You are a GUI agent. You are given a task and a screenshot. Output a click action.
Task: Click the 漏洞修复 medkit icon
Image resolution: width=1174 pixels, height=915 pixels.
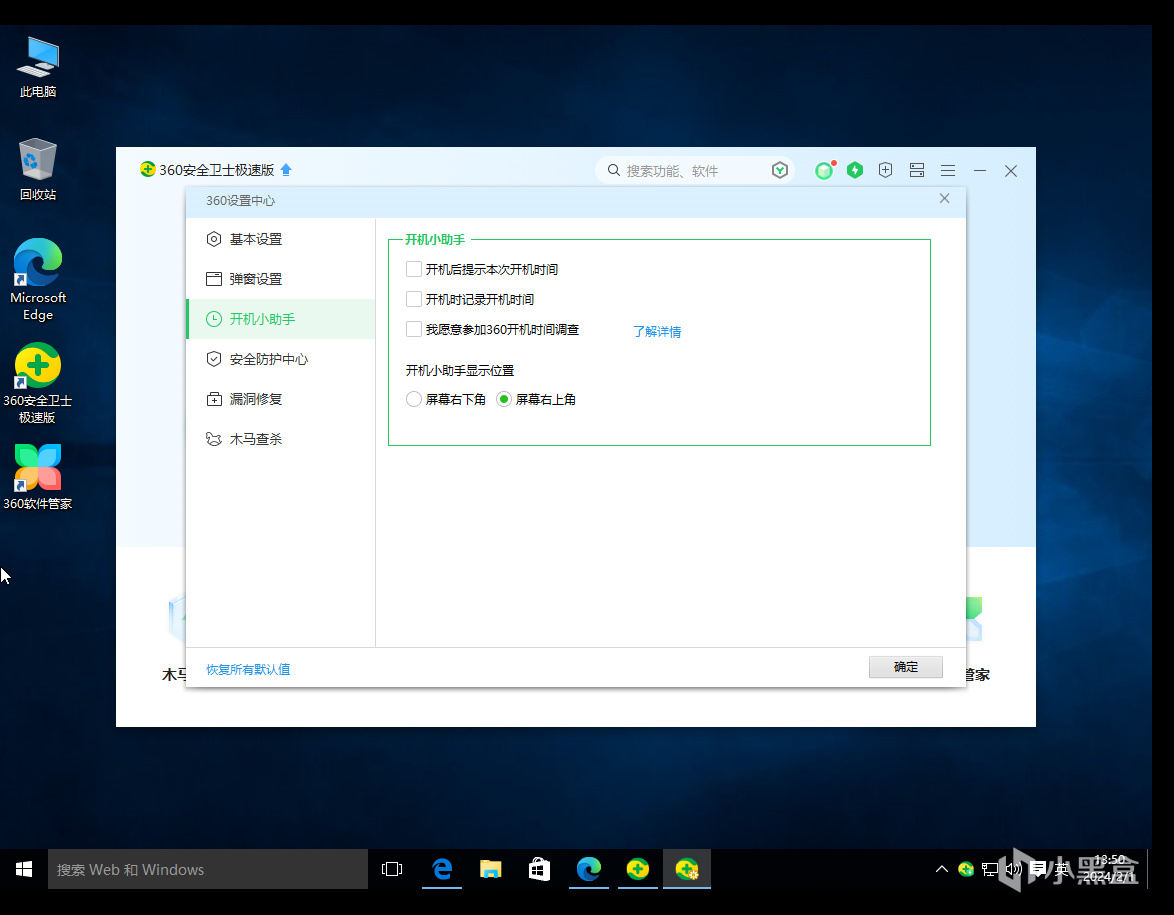click(x=213, y=399)
